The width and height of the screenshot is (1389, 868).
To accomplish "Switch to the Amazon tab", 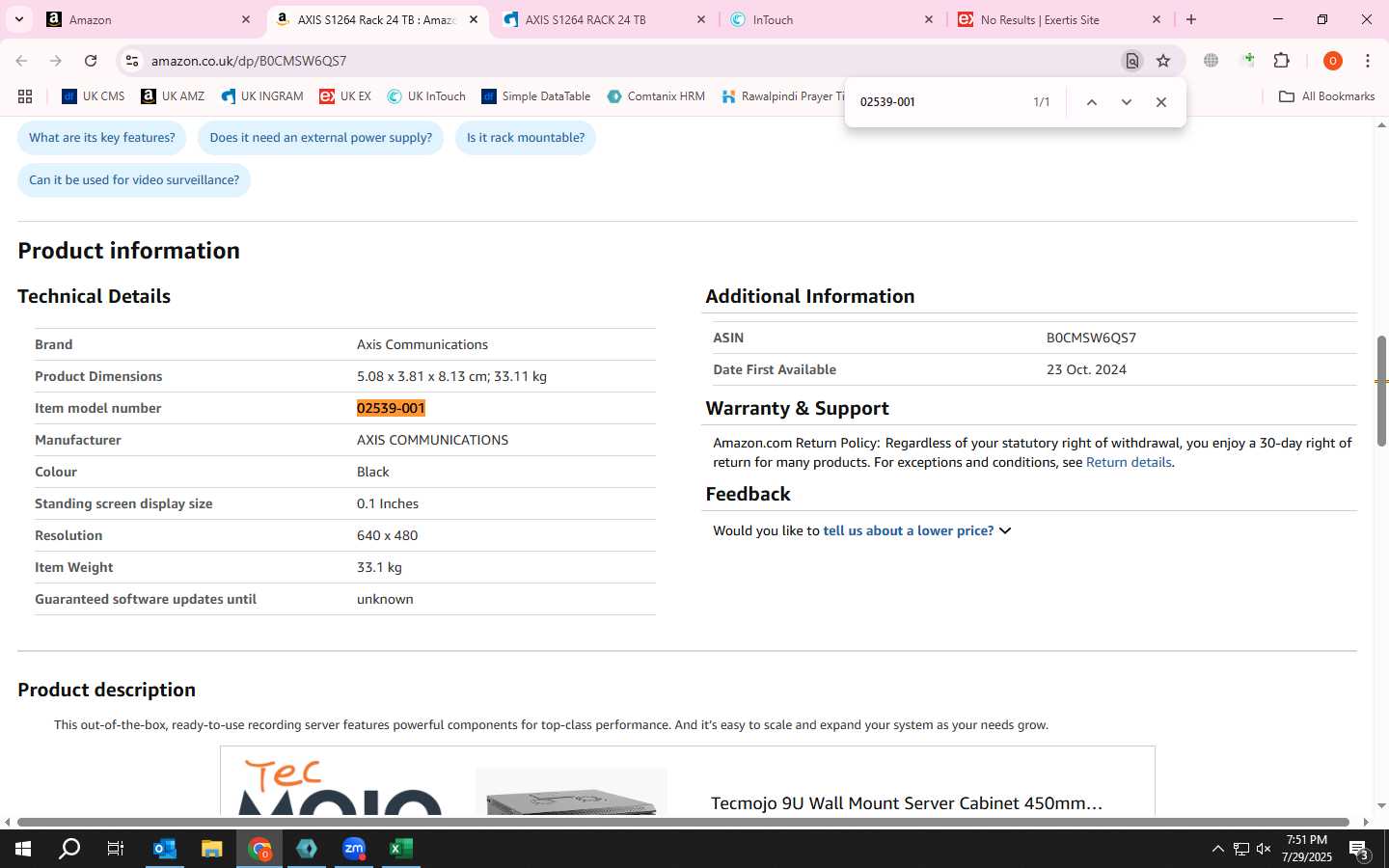I will (x=149, y=19).
